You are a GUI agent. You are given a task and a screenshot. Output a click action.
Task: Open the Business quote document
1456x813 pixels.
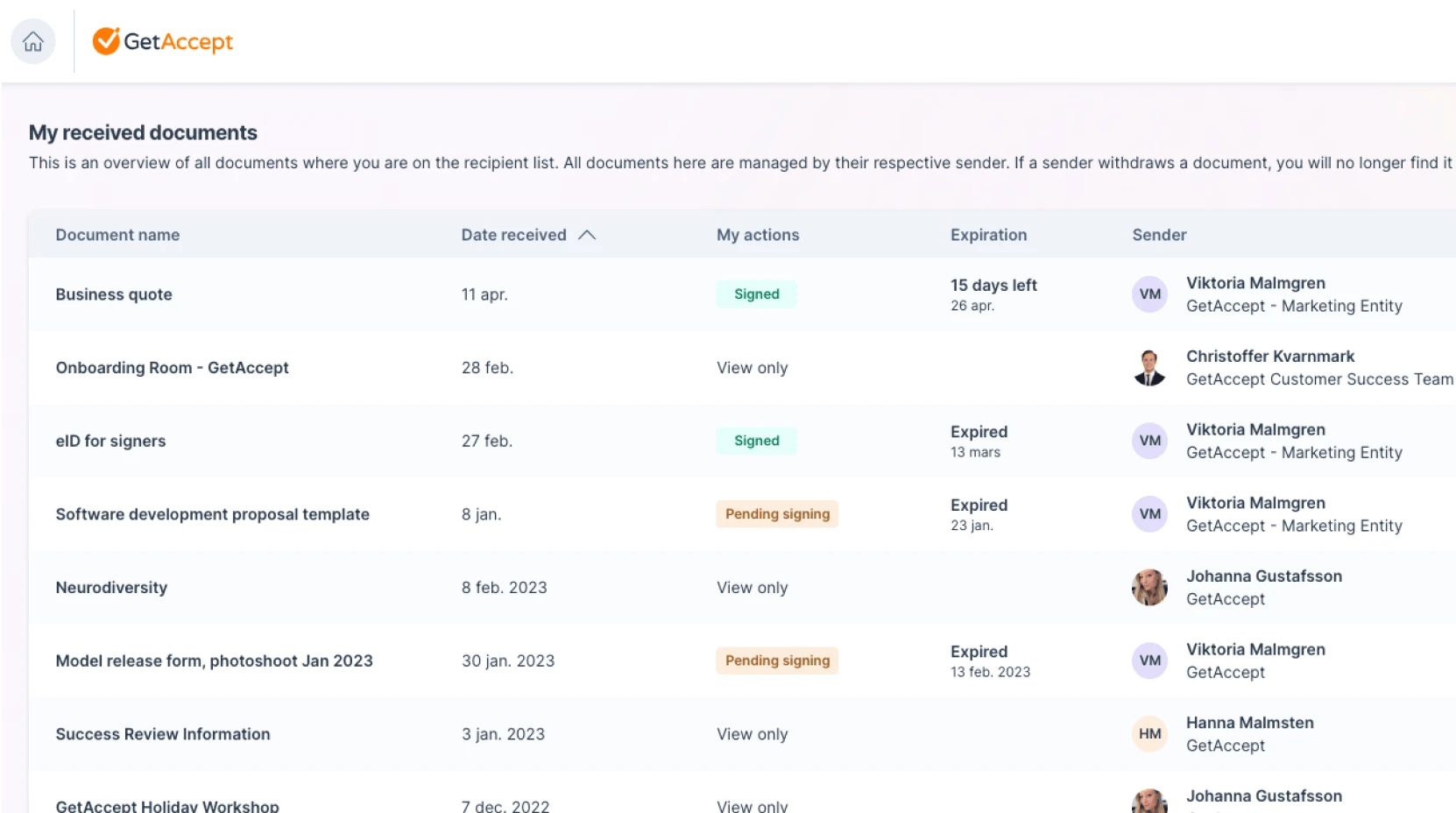(x=113, y=294)
